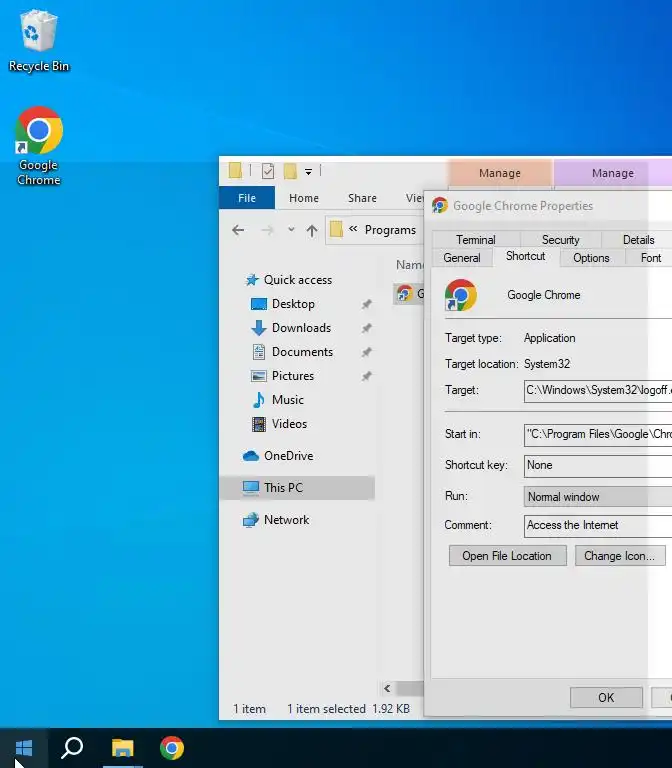This screenshot has width=672, height=768.
Task: Expand the address bar path chevrons
Action: (353, 229)
